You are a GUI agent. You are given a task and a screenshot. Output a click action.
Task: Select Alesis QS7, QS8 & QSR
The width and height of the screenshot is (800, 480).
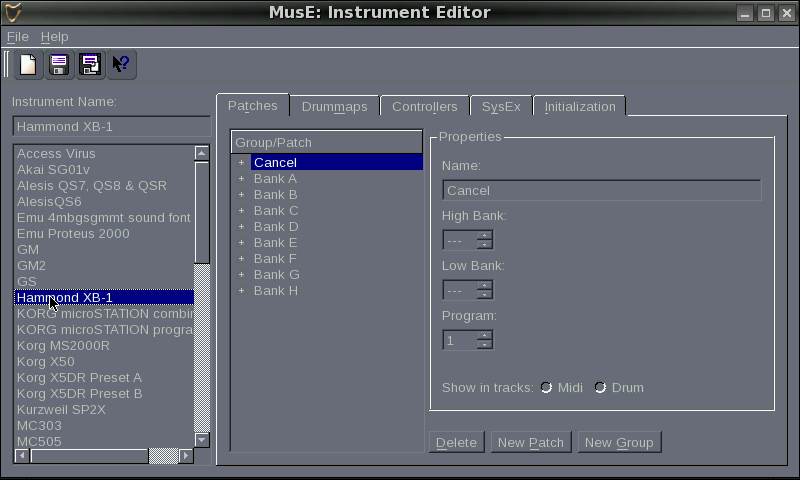104,186
